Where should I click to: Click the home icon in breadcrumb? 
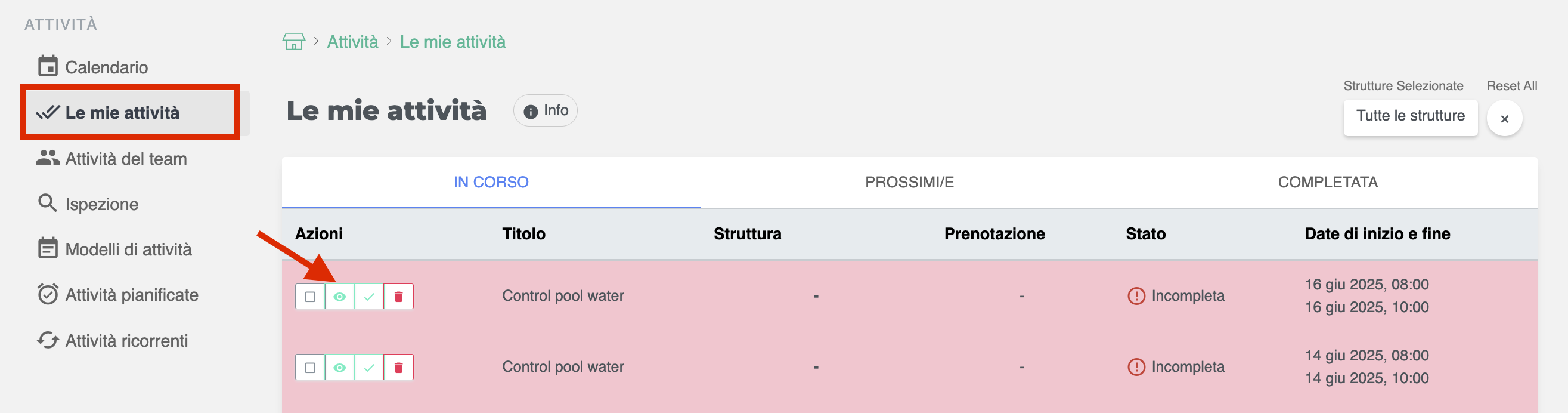(293, 41)
